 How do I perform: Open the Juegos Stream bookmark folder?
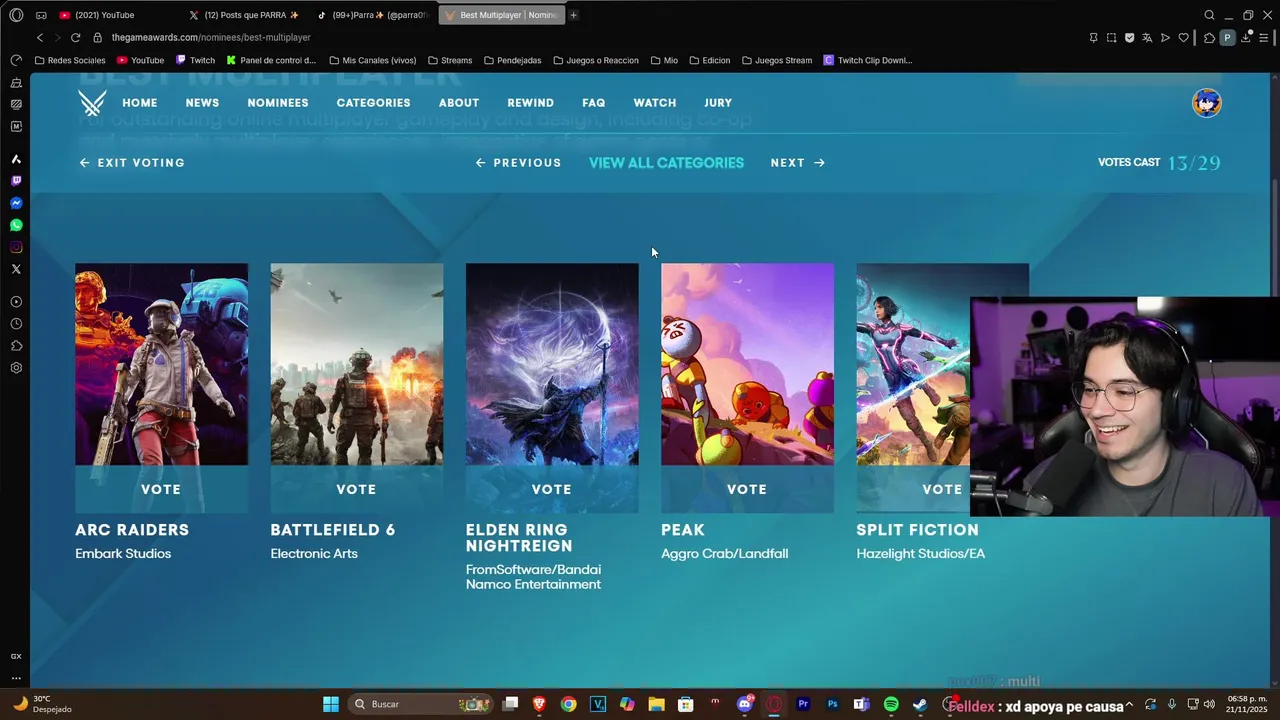point(776,60)
